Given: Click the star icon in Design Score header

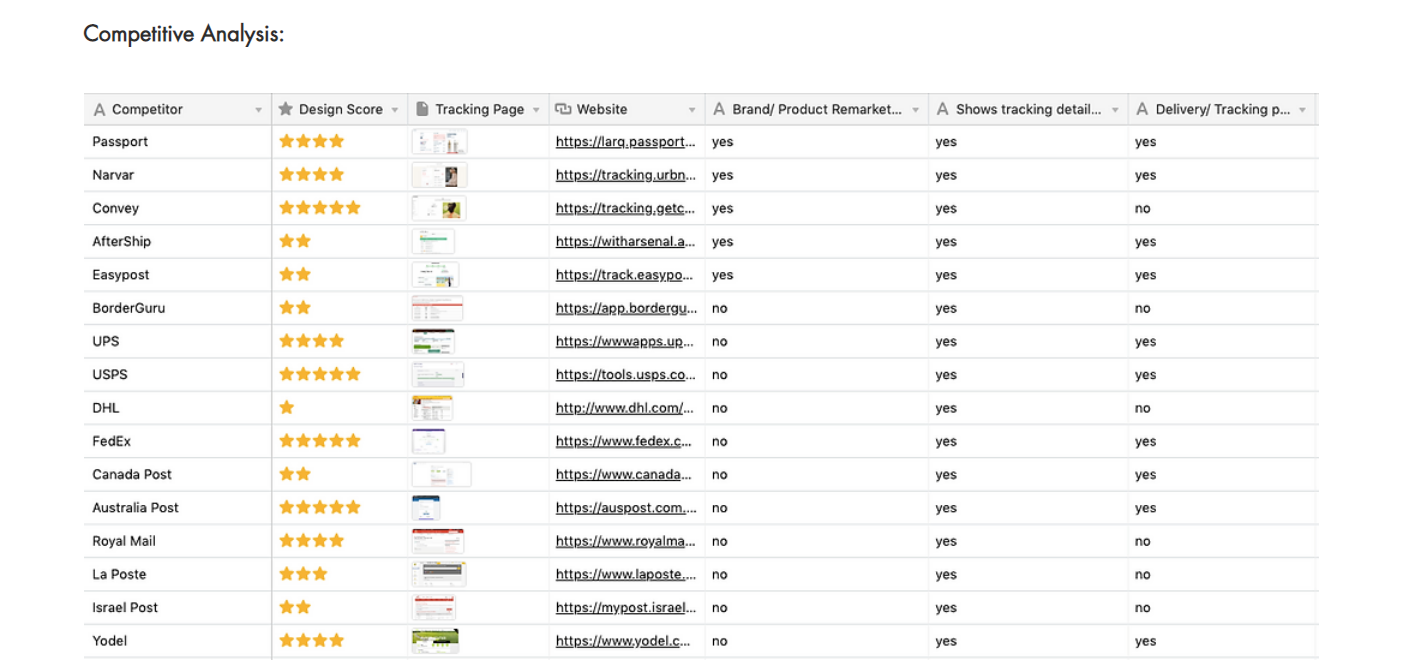Looking at the screenshot, I should [286, 109].
